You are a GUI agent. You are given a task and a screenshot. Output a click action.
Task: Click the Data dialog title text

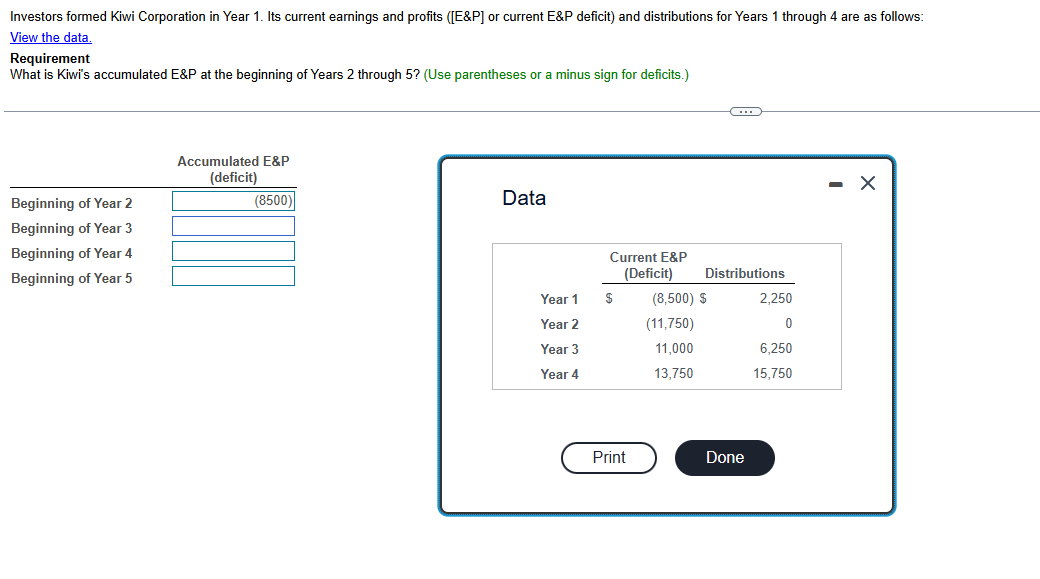coord(524,198)
